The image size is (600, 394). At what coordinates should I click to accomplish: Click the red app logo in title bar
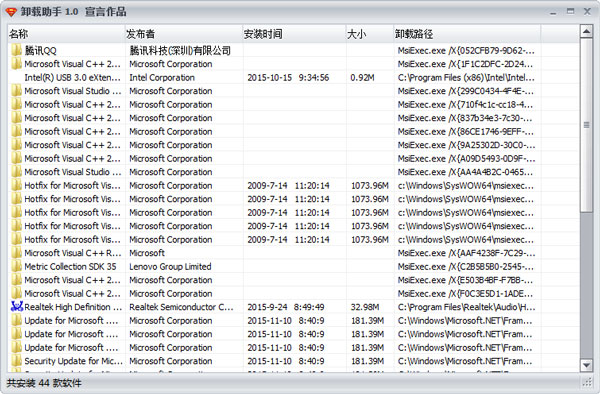11,12
